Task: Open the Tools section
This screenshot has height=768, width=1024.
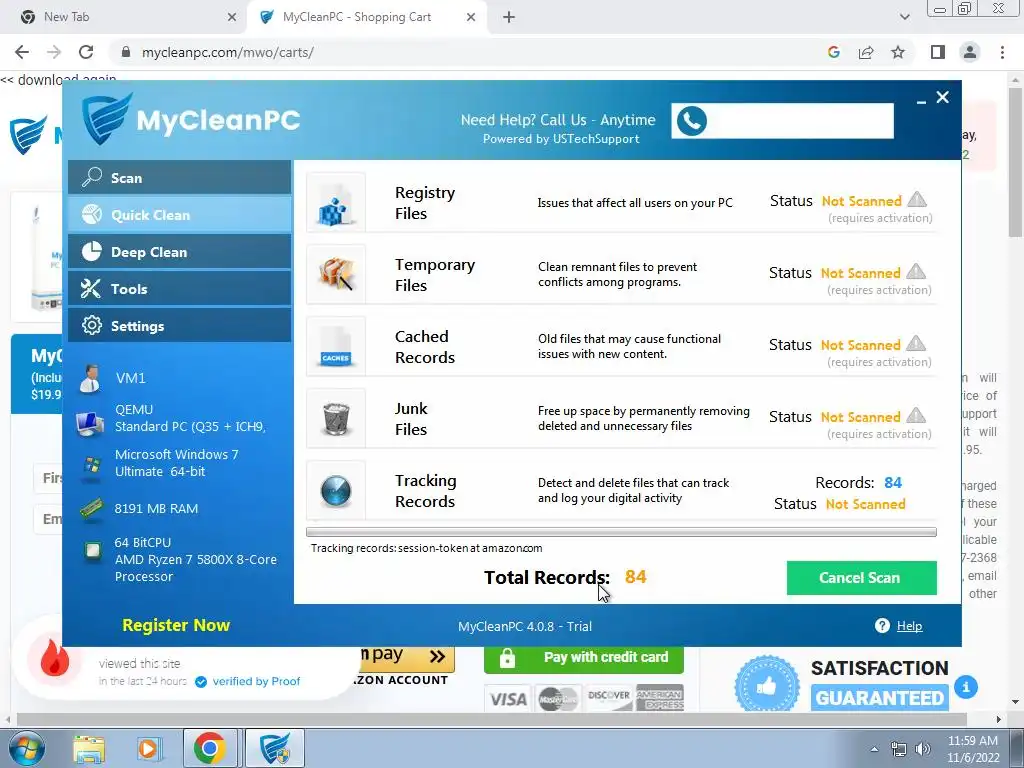Action: pyautogui.click(x=180, y=289)
